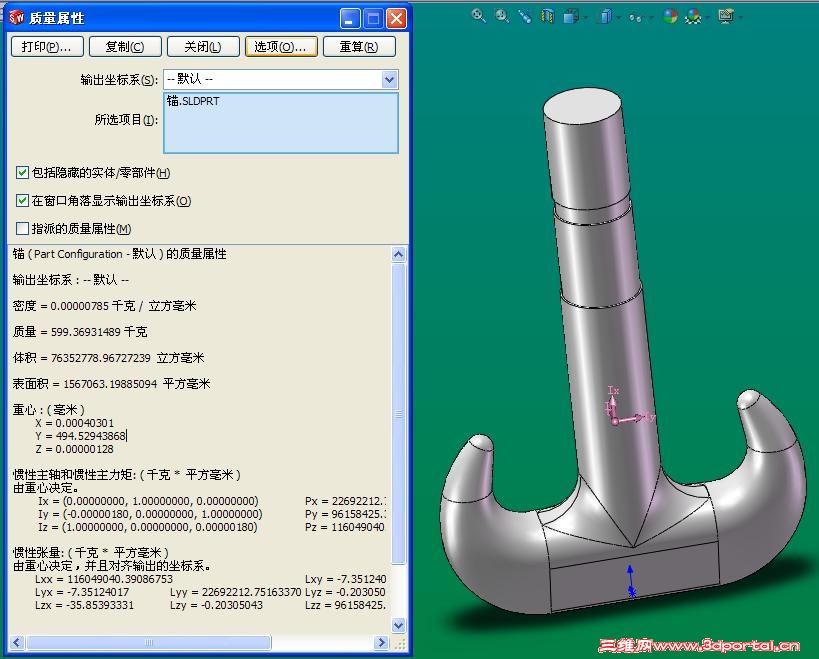Click the surface area value 1567063.19885094

(110, 384)
